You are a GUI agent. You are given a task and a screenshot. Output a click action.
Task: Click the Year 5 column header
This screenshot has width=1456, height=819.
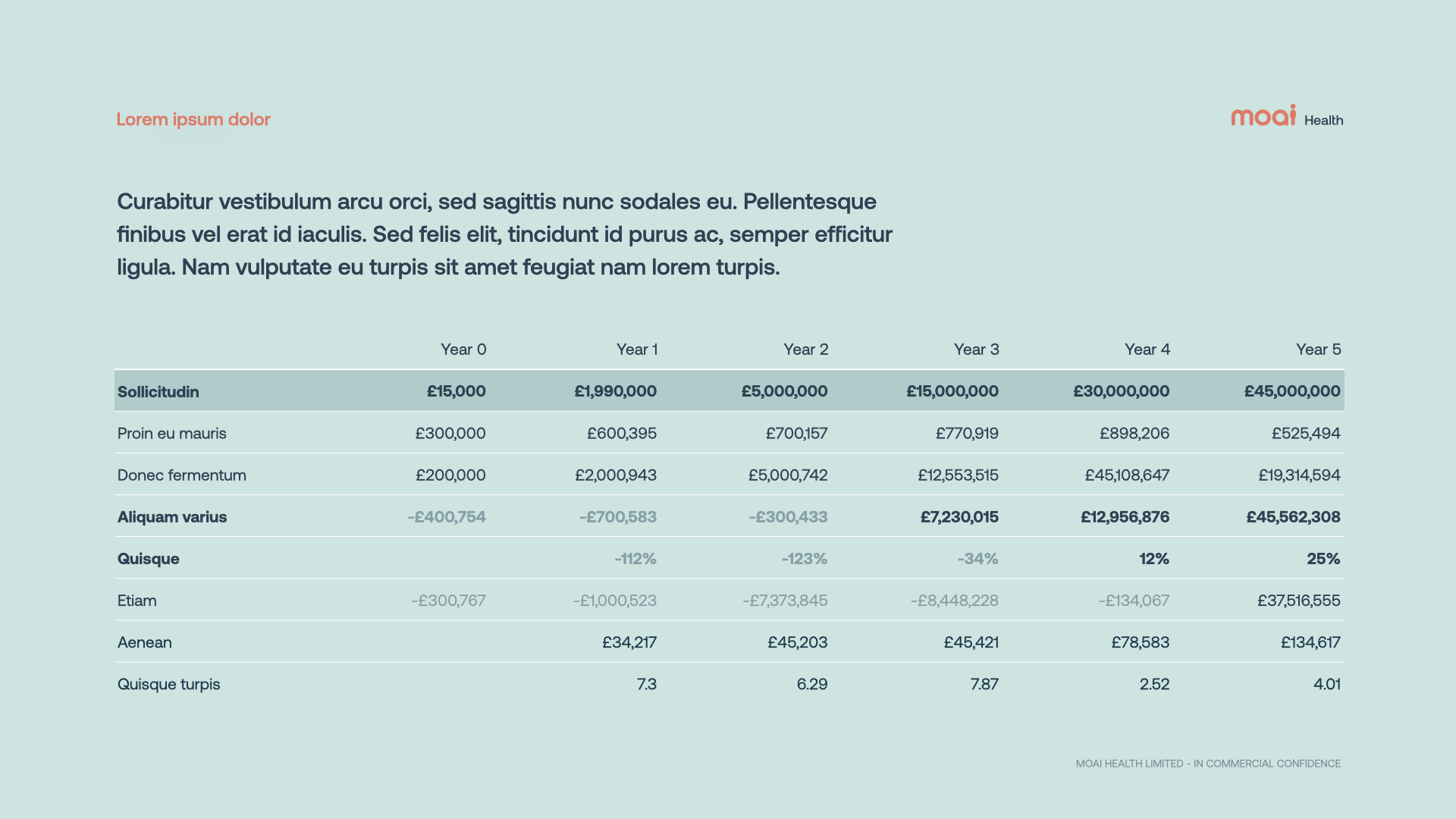pos(1318,350)
